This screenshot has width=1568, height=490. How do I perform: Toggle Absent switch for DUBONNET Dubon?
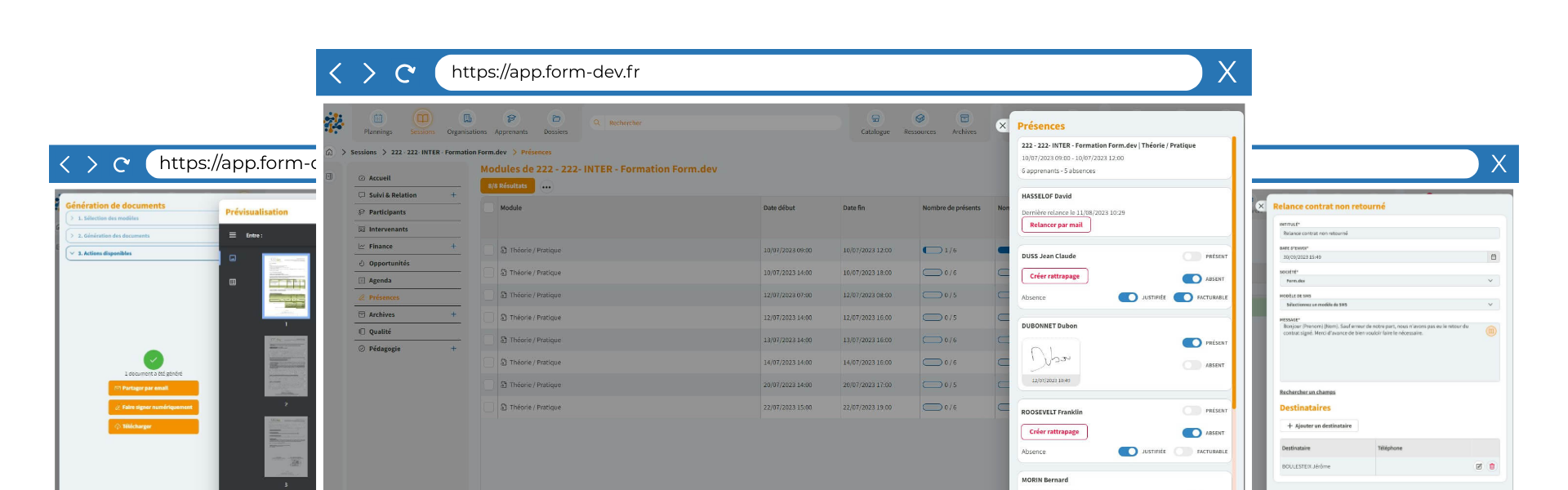(x=1192, y=365)
